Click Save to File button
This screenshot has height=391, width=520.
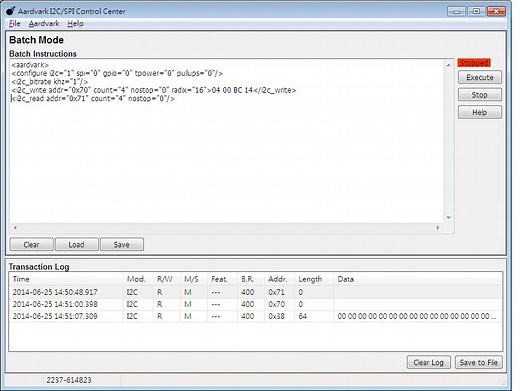pos(479,362)
